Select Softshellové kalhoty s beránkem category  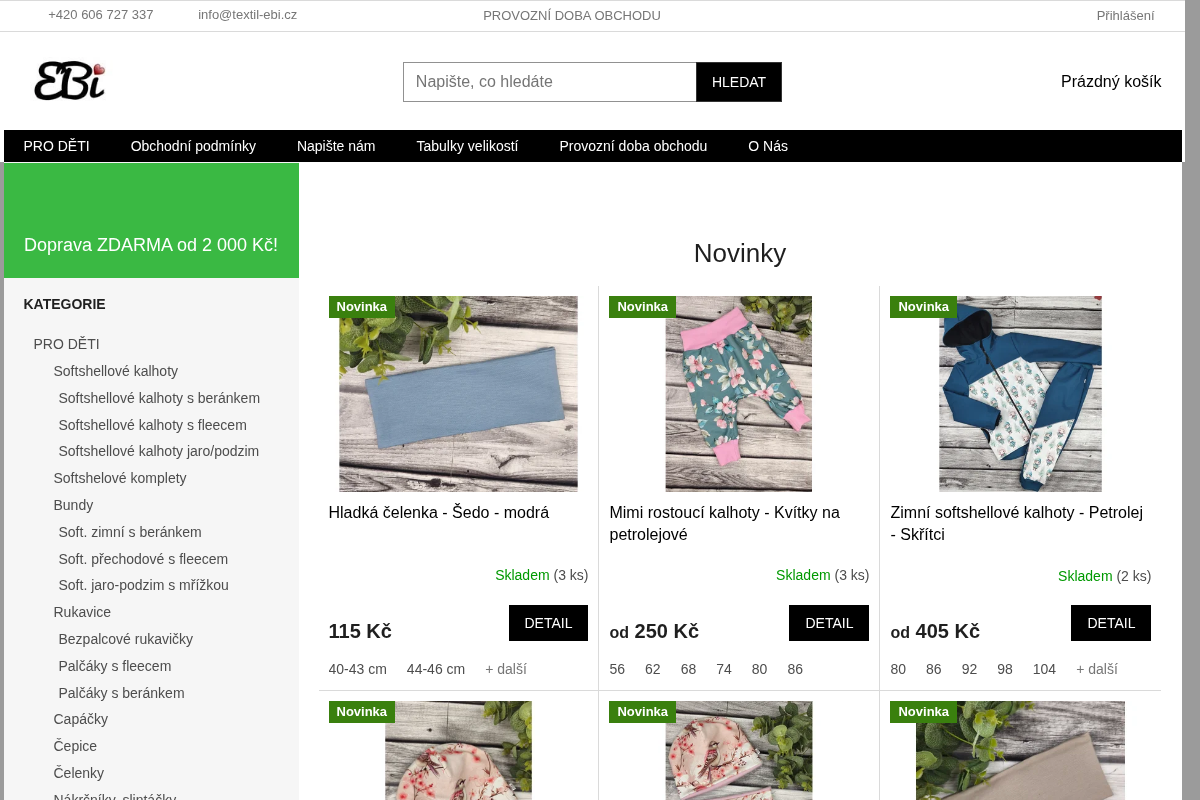click(159, 398)
